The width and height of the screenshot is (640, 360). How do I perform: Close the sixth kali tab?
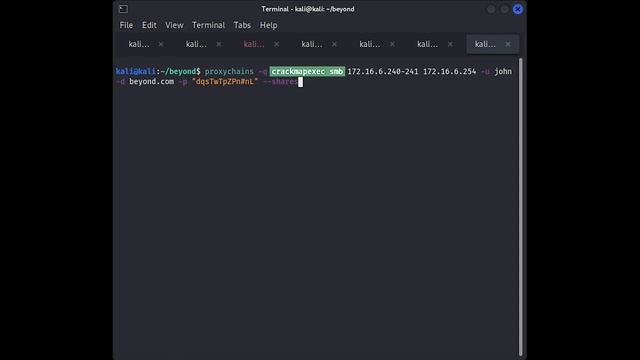point(450,44)
